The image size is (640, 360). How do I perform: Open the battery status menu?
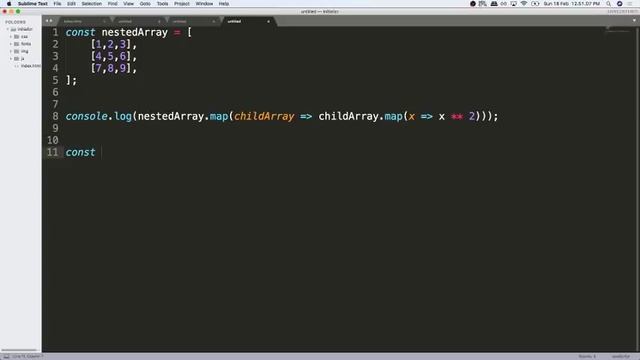click(x=535, y=4)
